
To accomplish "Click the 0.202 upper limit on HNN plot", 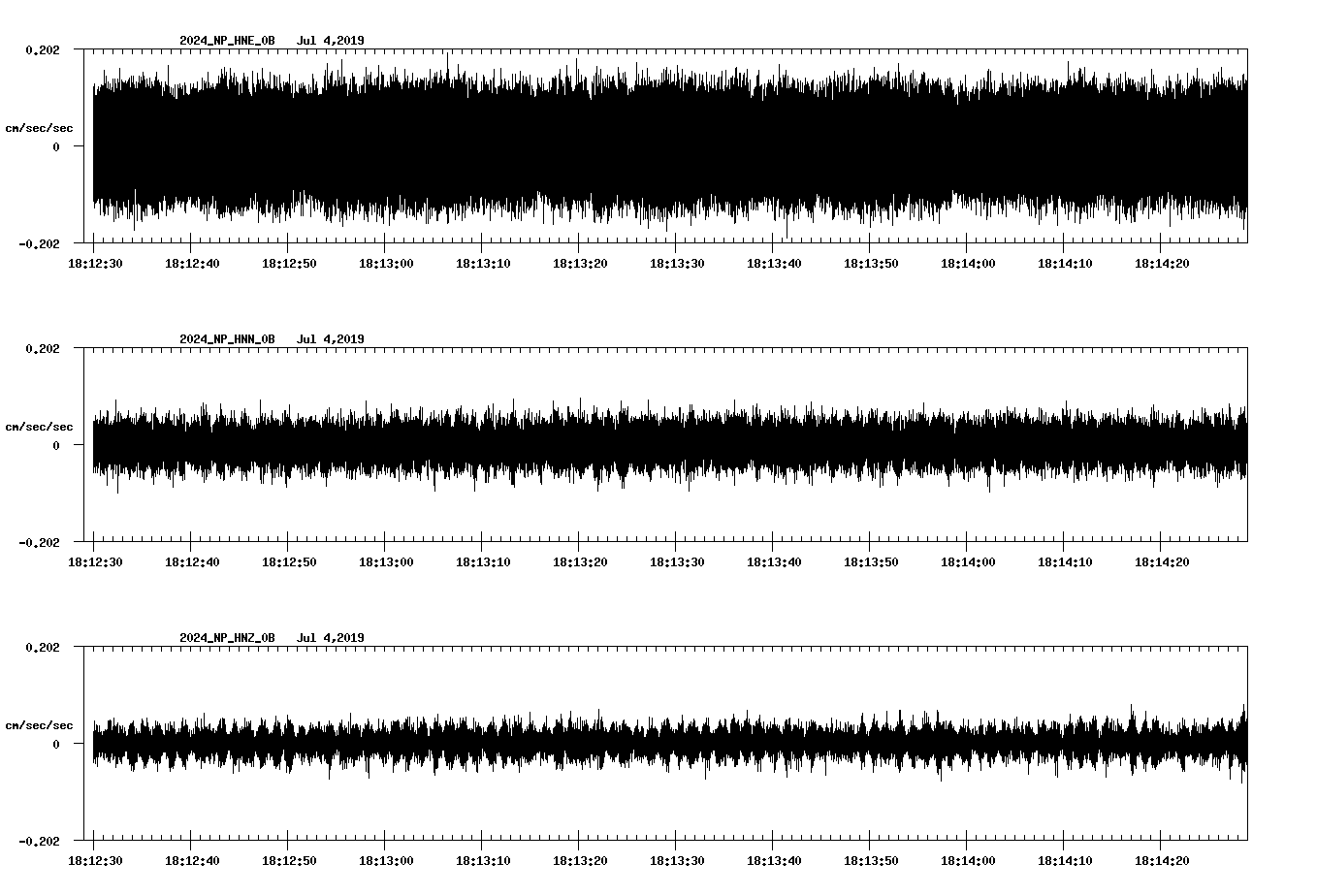I will [x=42, y=348].
